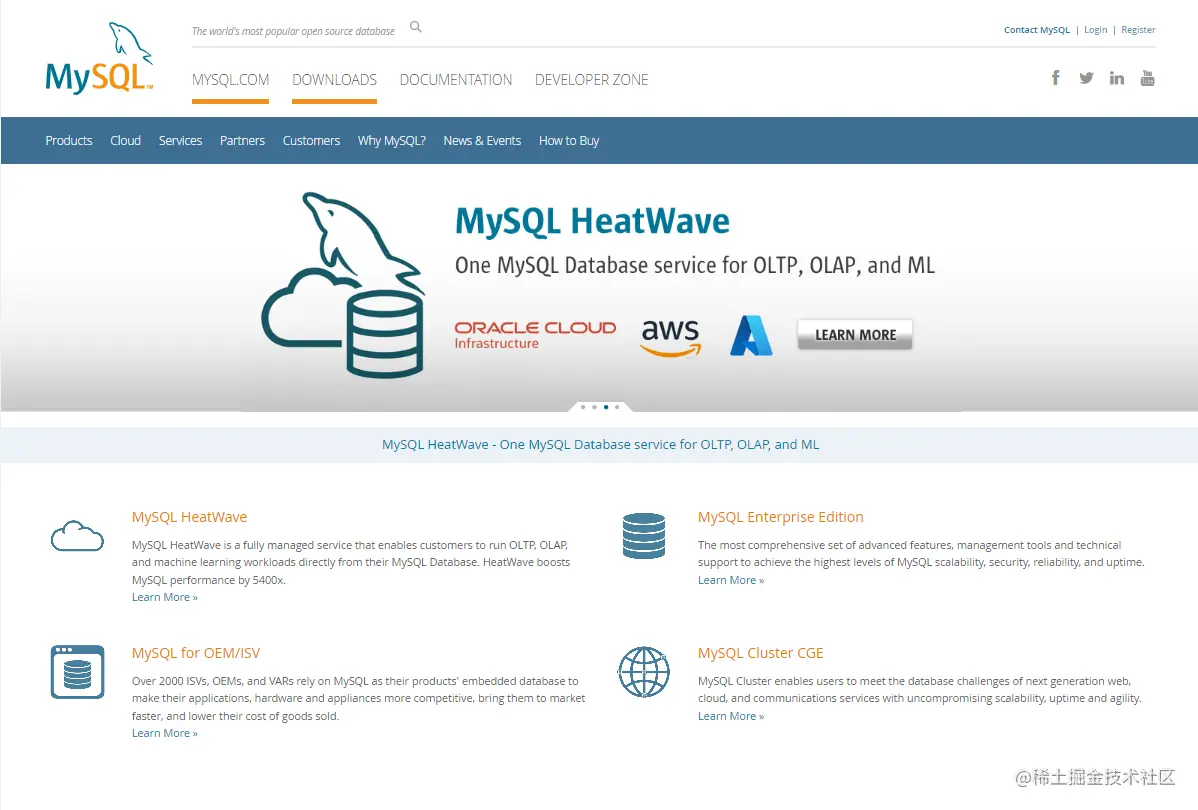Open the MySQL Cluster CGE heading

coord(760,653)
